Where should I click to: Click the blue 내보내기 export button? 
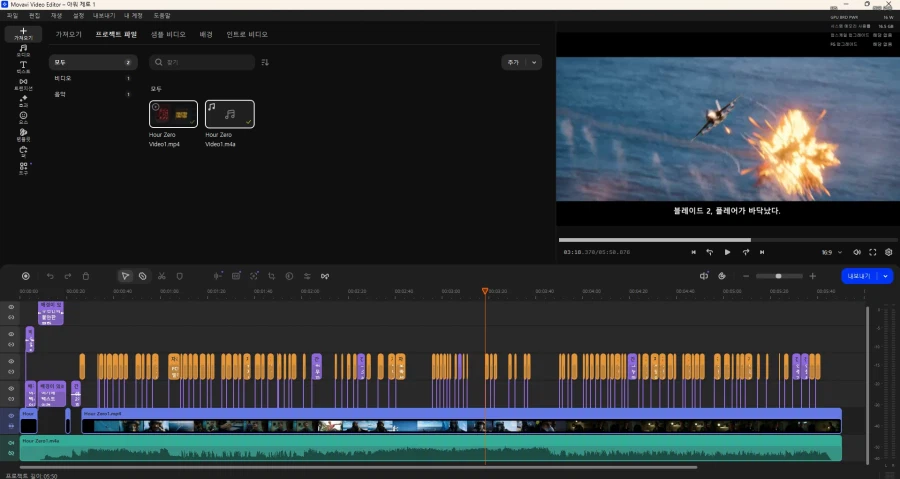pos(859,276)
